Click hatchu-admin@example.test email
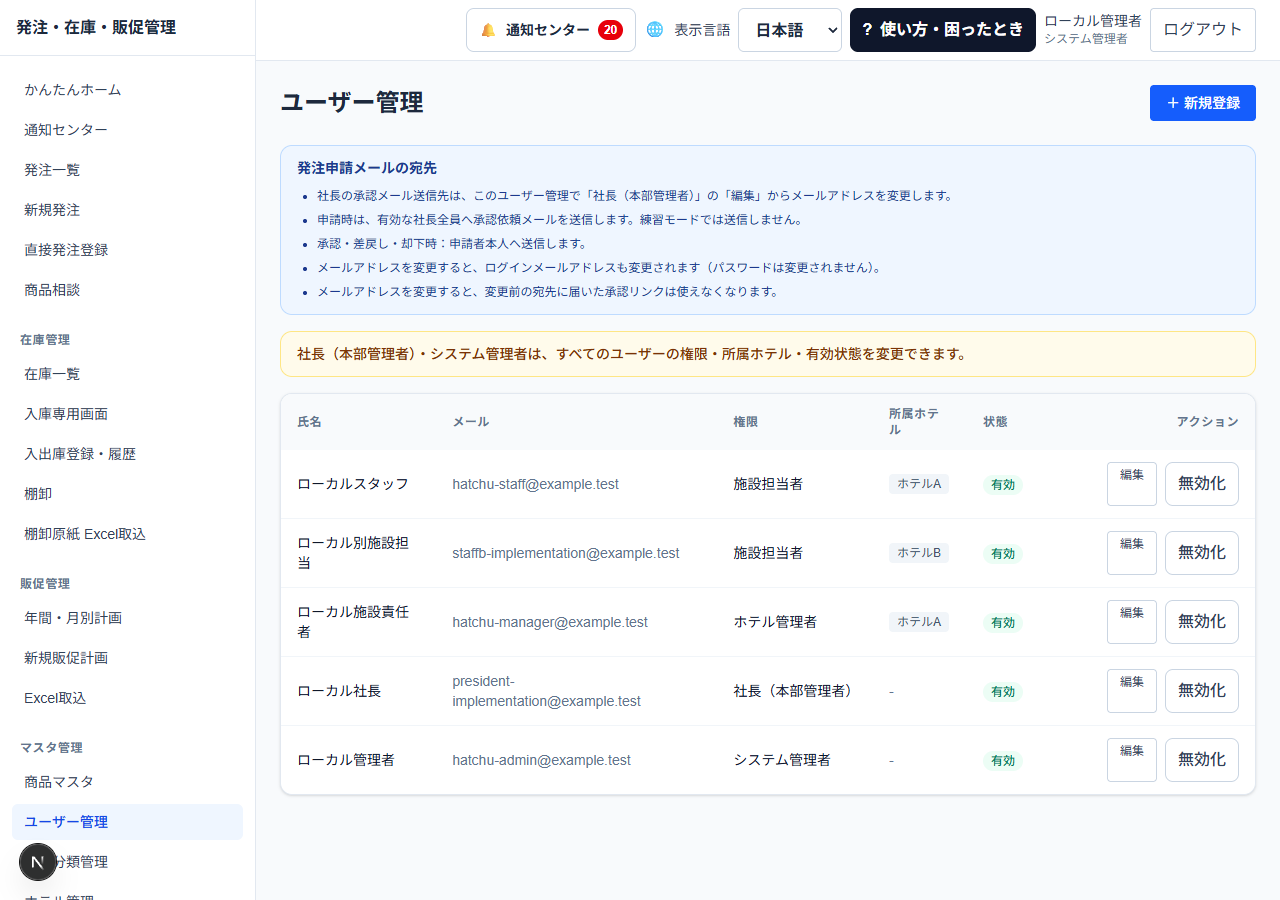Viewport: 1280px width, 900px height. [x=541, y=760]
